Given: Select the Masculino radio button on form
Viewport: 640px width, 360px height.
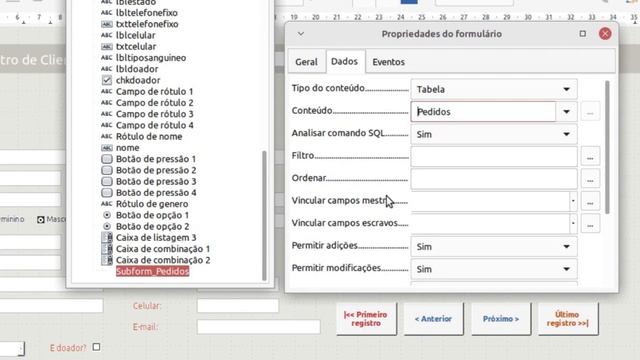Looking at the screenshot, I should [40, 220].
